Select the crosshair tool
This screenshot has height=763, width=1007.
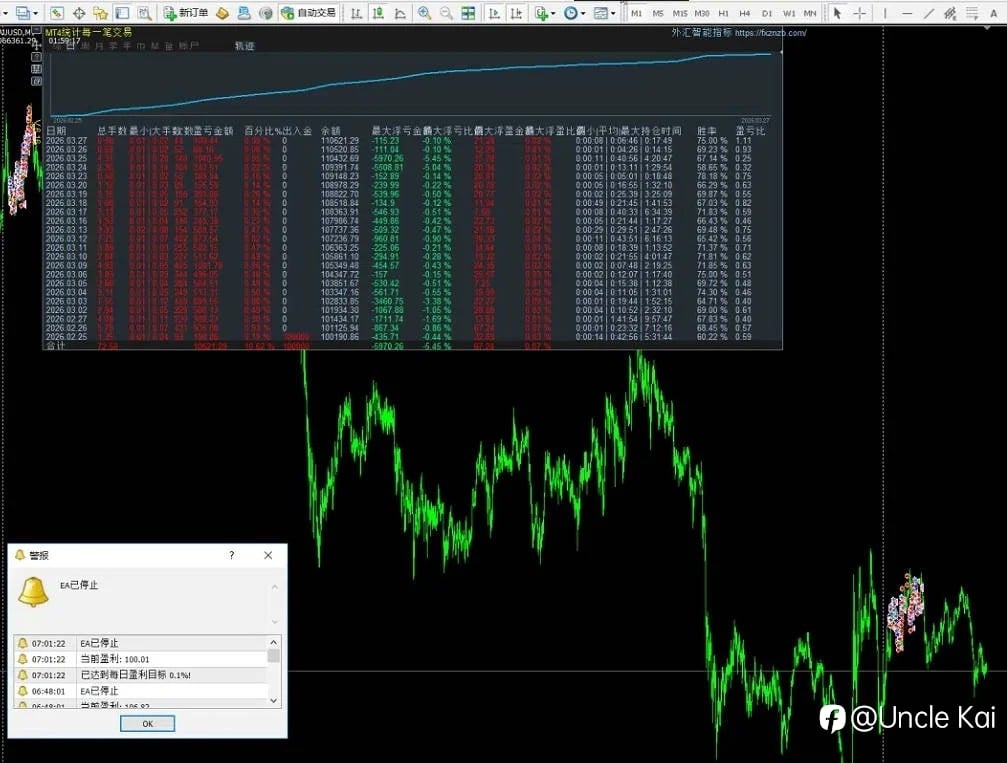pos(859,13)
